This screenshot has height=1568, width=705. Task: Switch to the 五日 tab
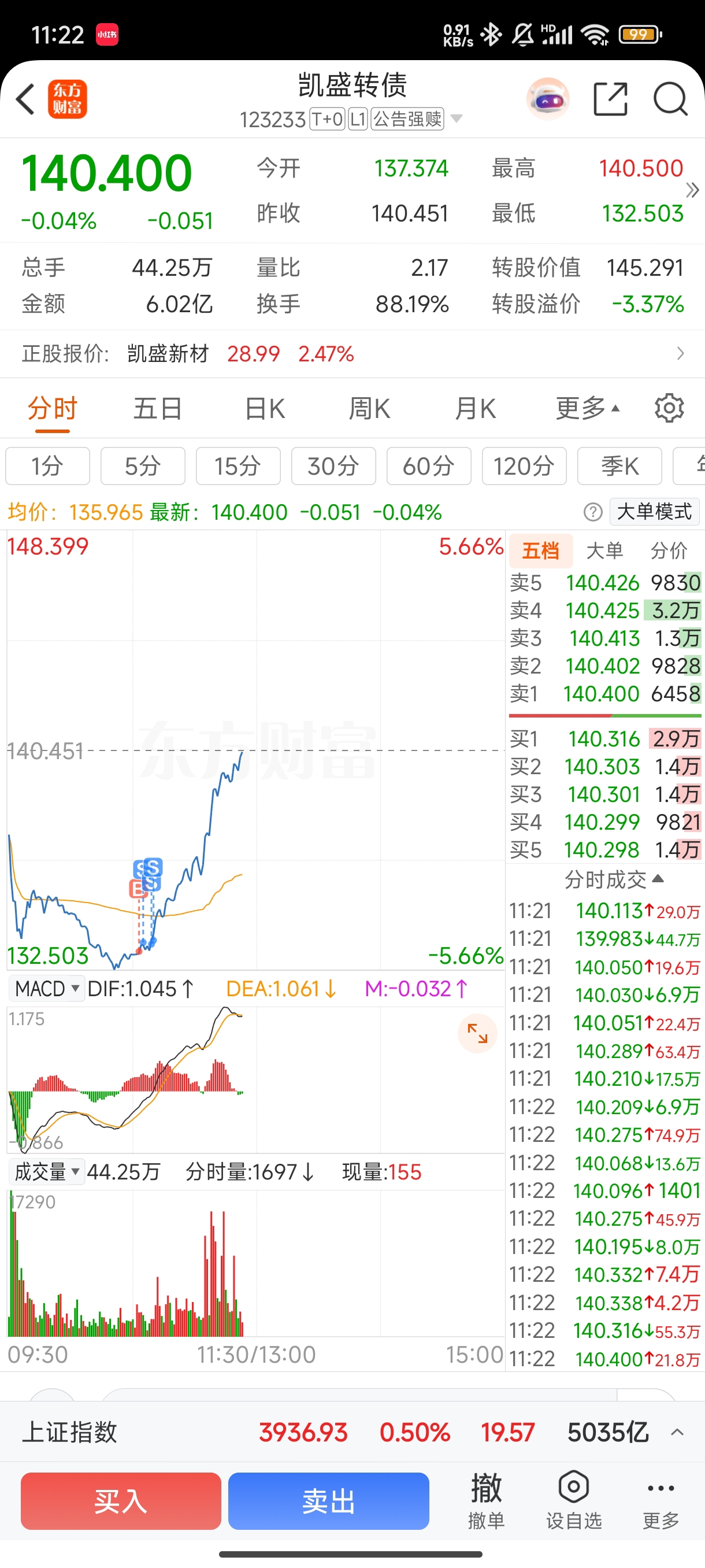(x=158, y=408)
